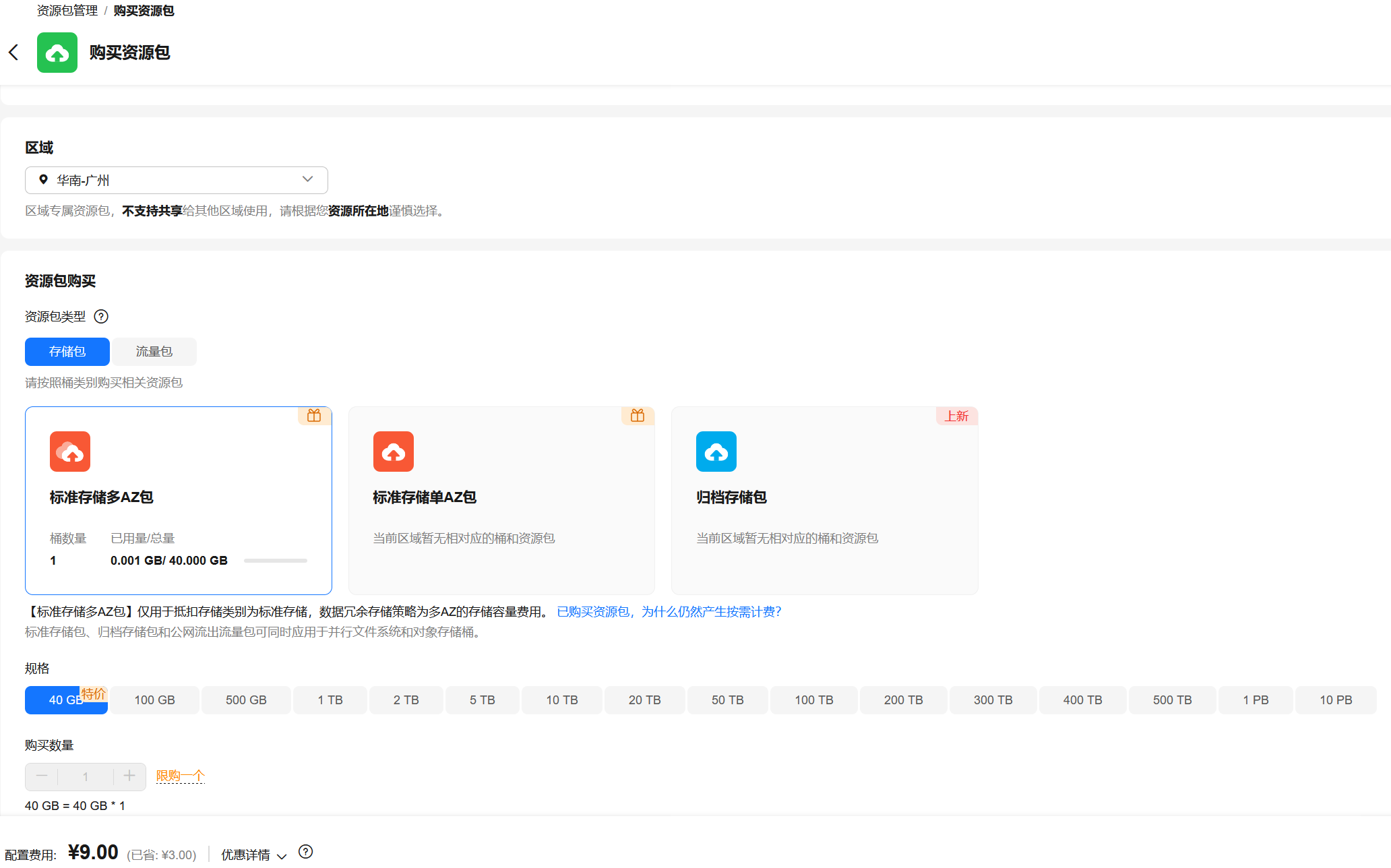Select the 100 GB specification option

coord(154,700)
